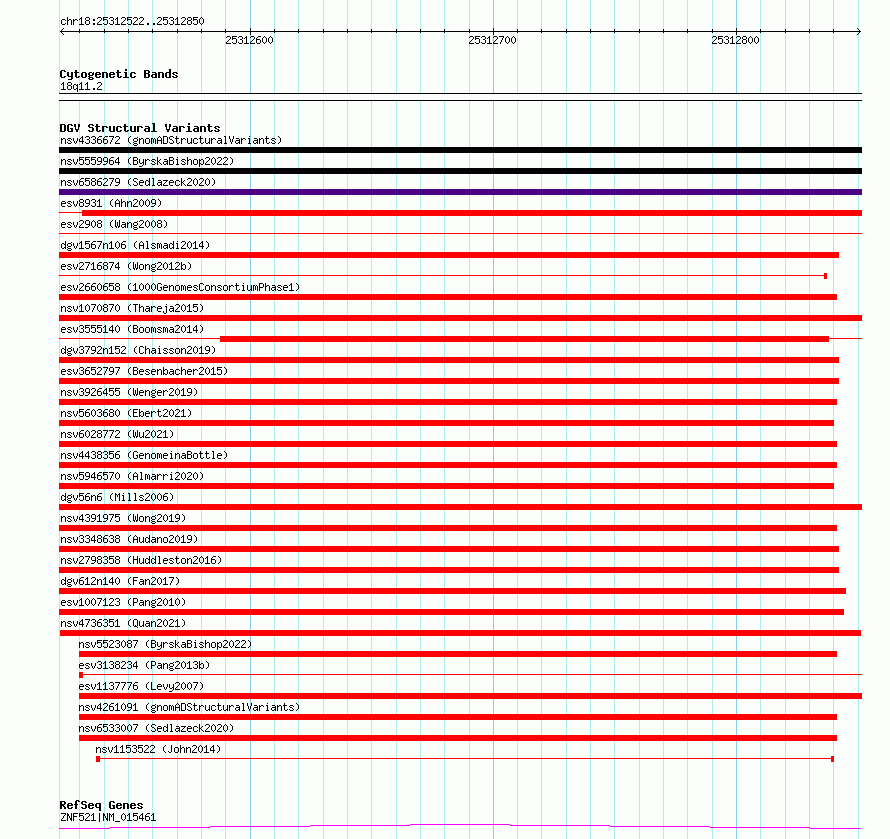The height and width of the screenshot is (839, 890).
Task: Open variant esv2908 (Wang2008)
Action: coord(114,224)
